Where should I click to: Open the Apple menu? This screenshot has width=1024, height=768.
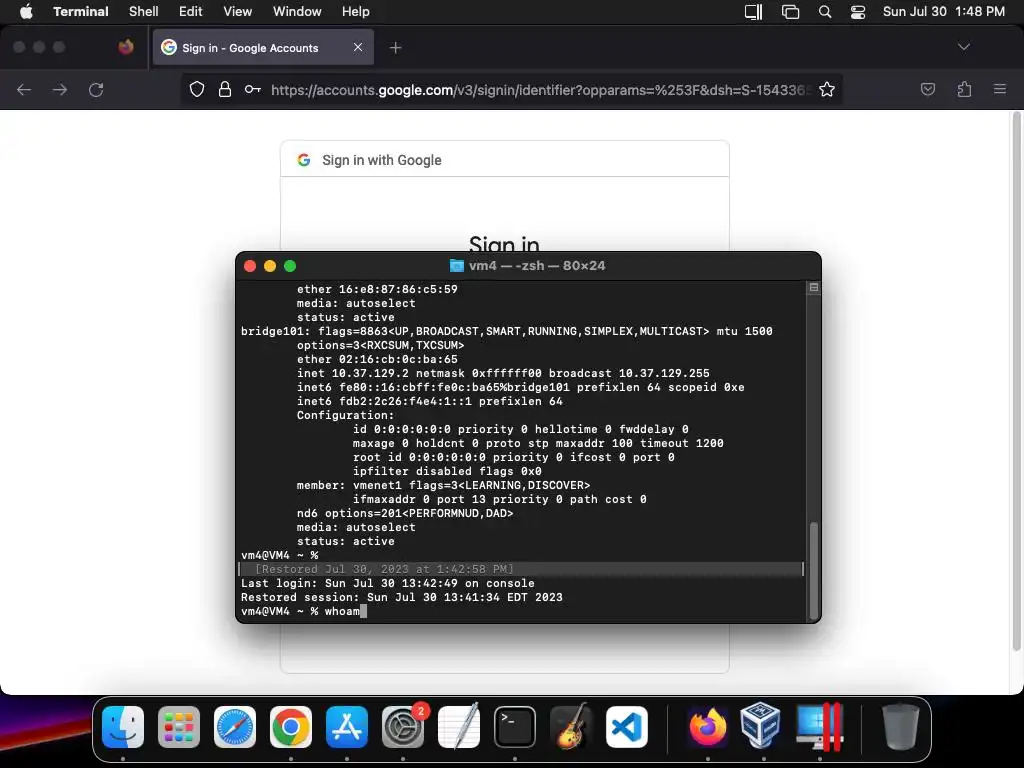coord(26,12)
